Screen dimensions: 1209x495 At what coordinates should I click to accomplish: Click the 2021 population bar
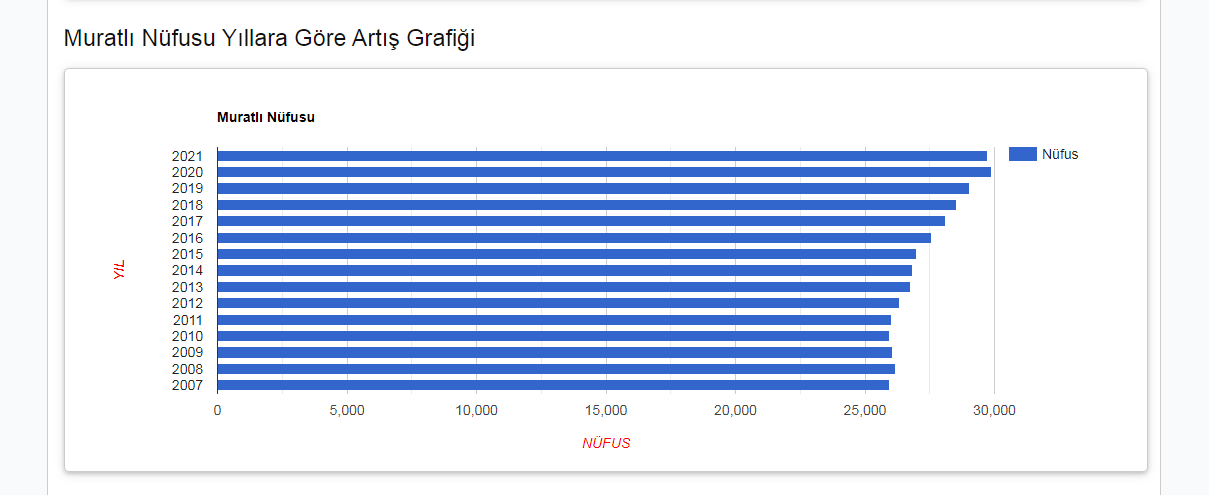[x=600, y=156]
